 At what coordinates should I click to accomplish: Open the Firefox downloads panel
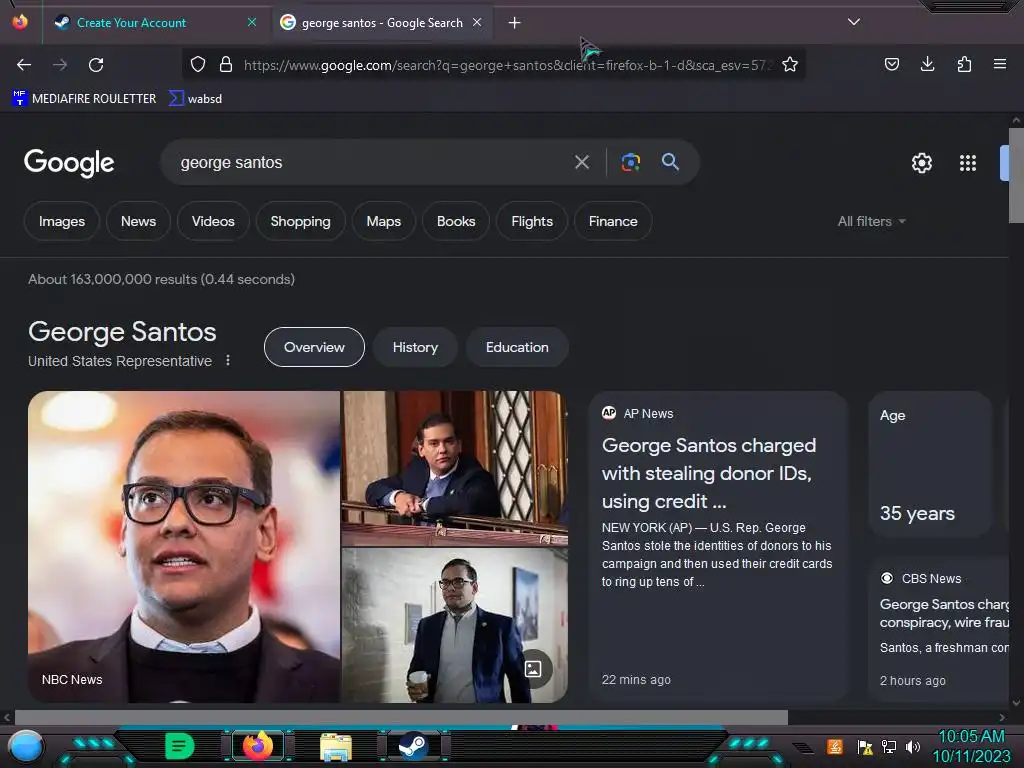(927, 64)
